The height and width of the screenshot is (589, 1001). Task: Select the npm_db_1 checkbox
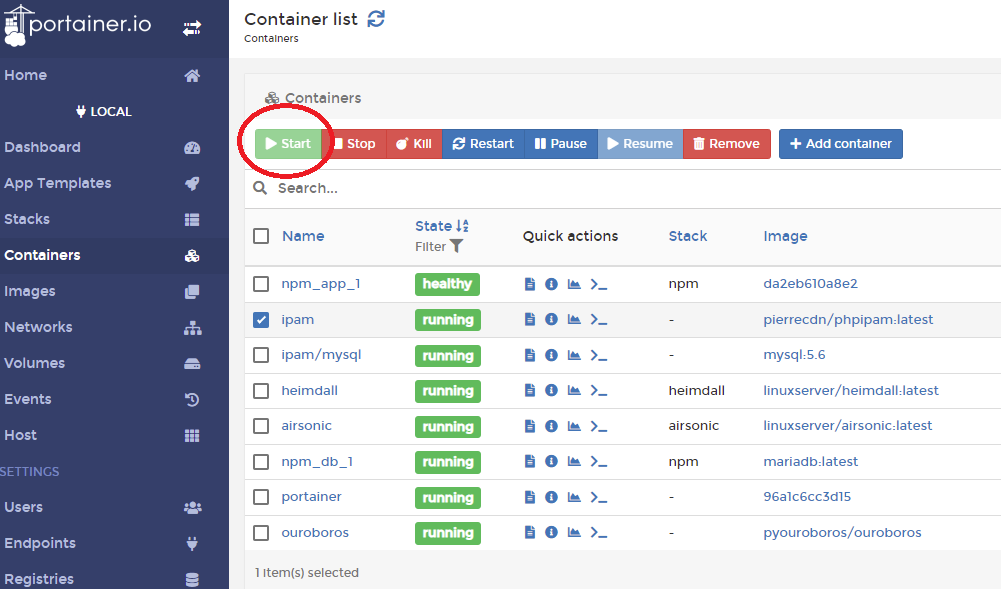click(261, 461)
